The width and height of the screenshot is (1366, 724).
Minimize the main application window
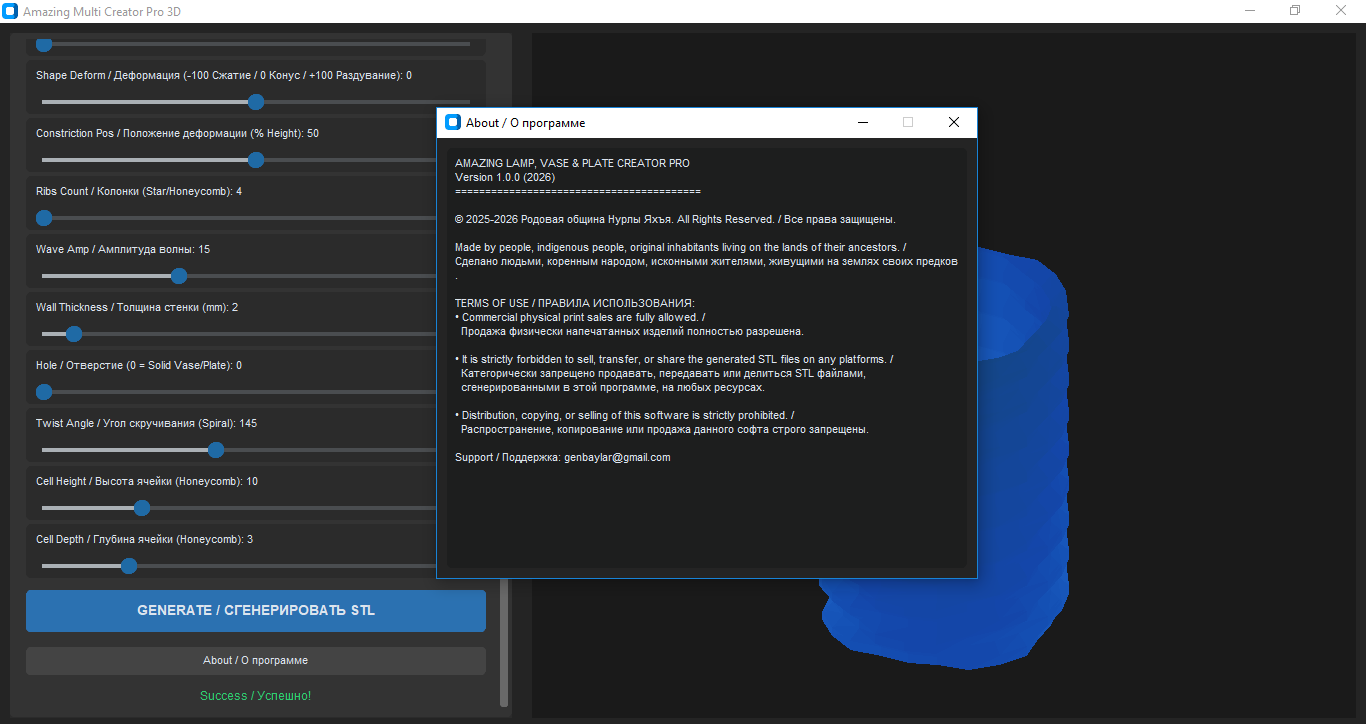[x=1250, y=11]
